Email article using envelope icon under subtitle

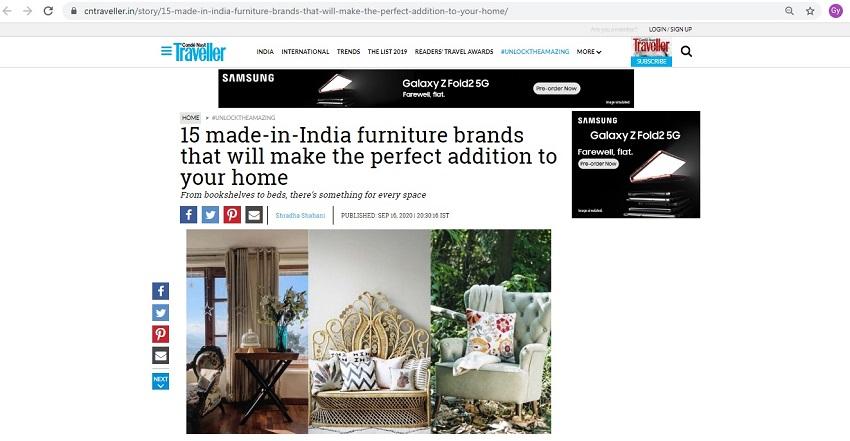254,215
